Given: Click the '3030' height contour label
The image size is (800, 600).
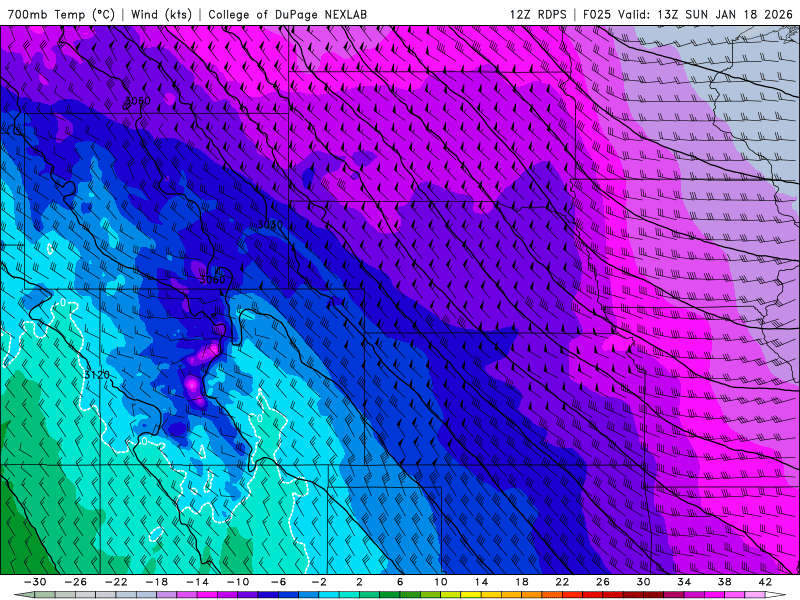Looking at the screenshot, I should point(270,224).
